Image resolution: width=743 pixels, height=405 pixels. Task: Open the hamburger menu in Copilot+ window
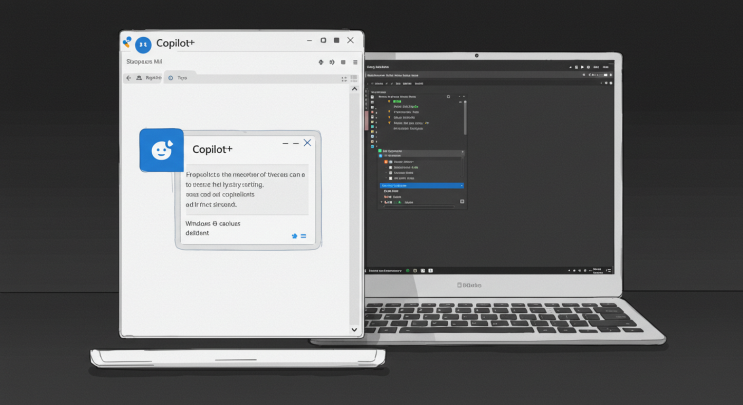(x=355, y=62)
